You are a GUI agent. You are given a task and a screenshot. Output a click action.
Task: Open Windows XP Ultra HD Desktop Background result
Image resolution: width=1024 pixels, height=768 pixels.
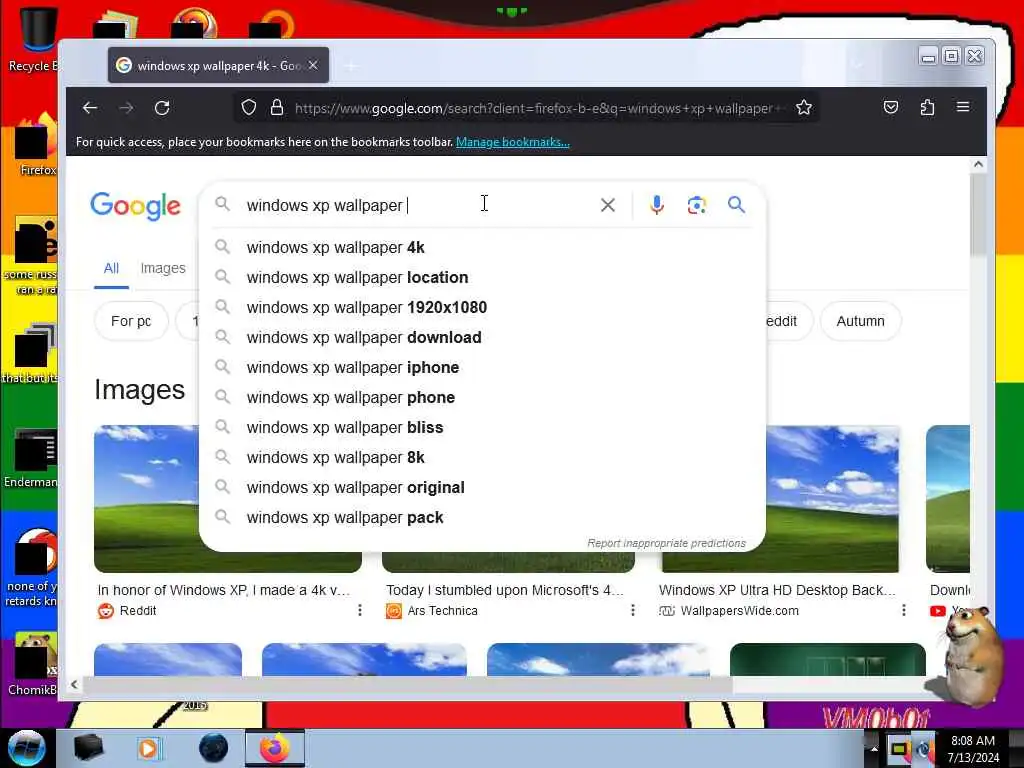click(777, 590)
